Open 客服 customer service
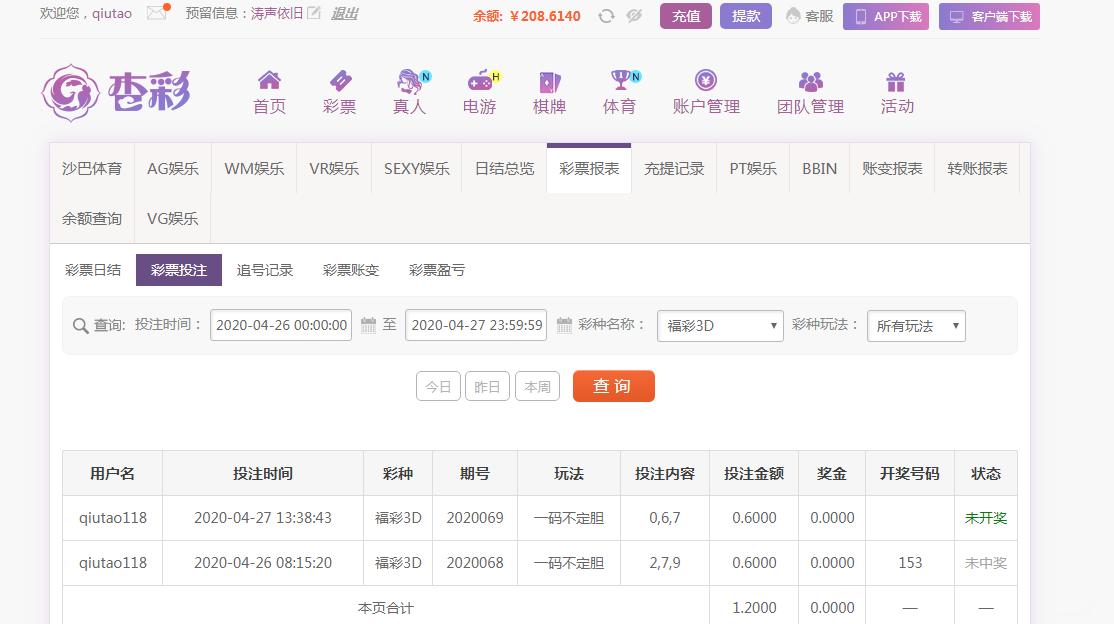 810,16
